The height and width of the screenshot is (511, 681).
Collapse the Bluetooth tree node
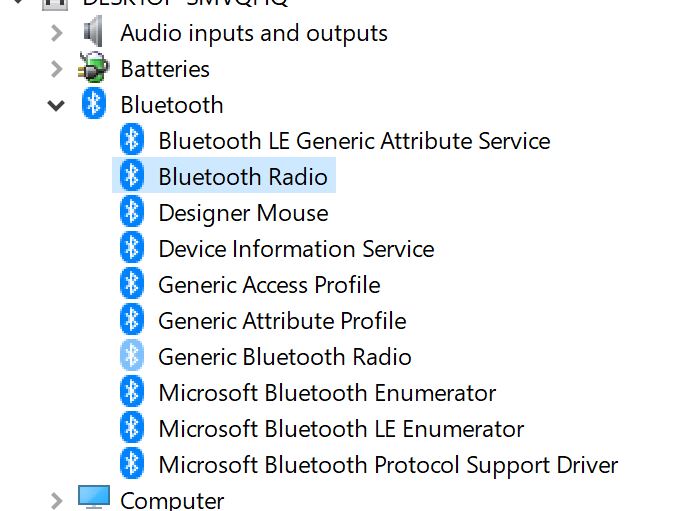point(56,105)
